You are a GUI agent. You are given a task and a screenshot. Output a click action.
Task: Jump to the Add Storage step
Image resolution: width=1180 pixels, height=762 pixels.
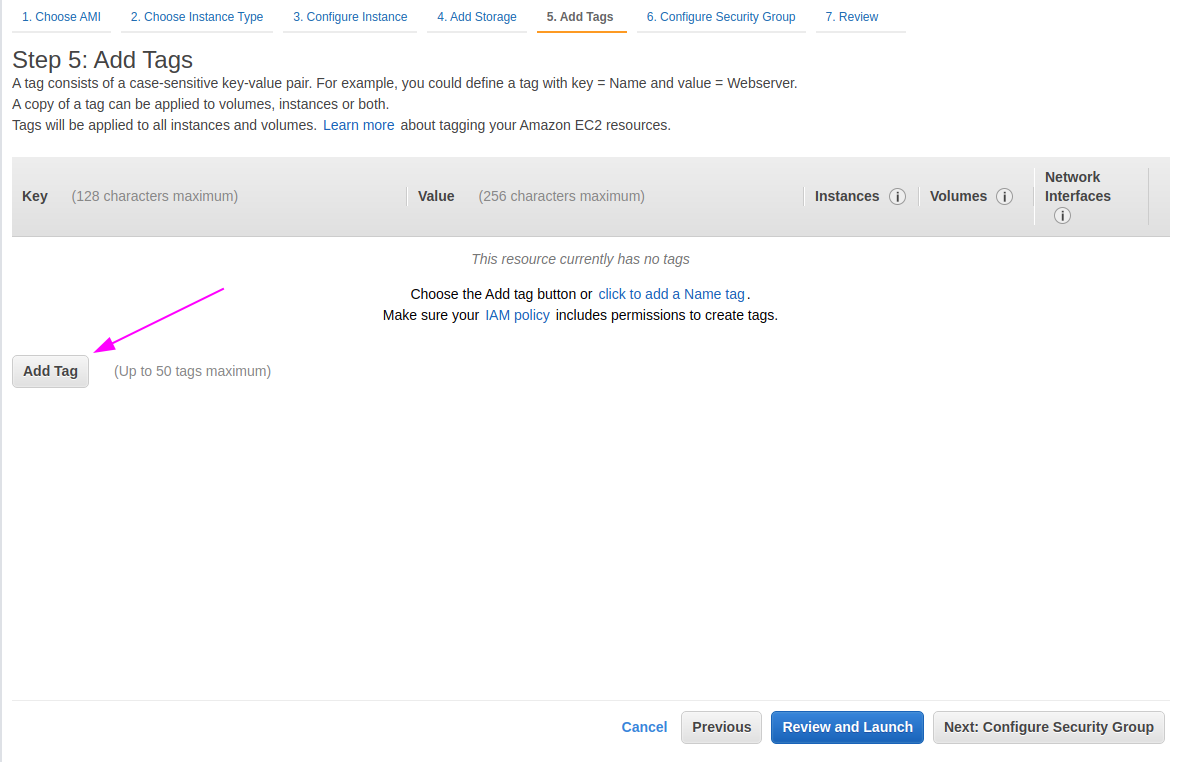477,17
